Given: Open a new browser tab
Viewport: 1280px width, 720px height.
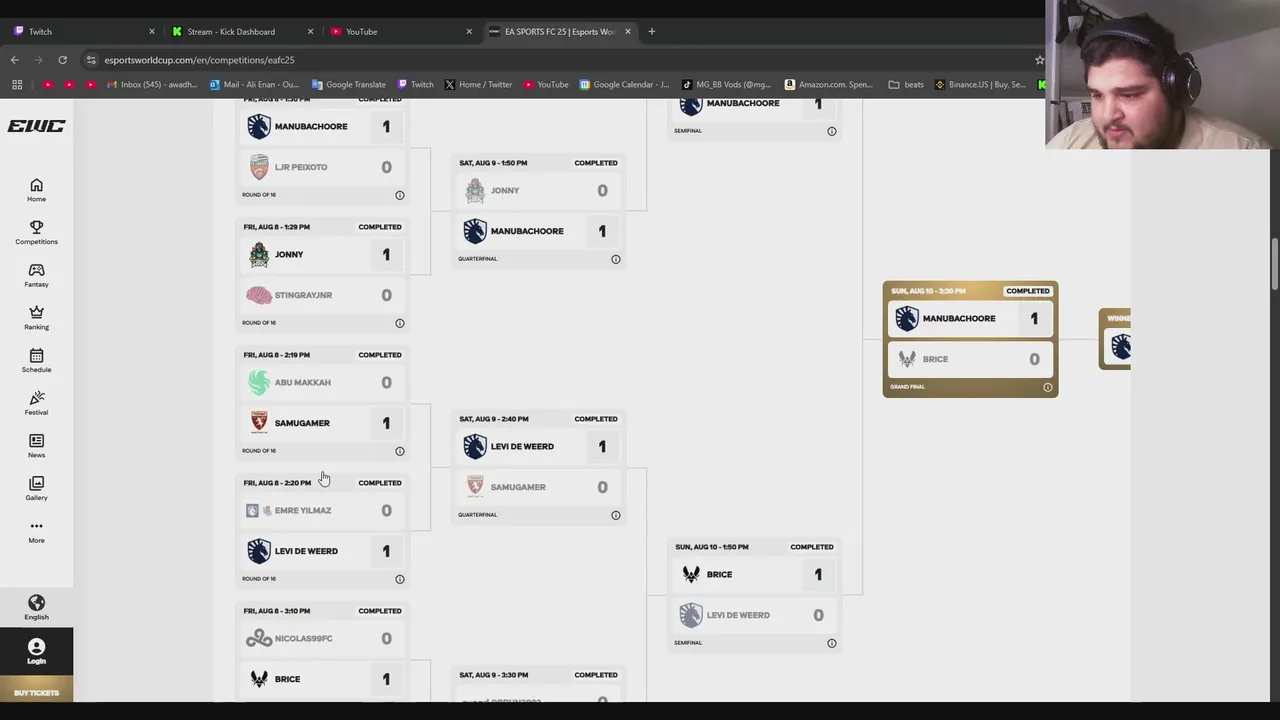Looking at the screenshot, I should 651,31.
